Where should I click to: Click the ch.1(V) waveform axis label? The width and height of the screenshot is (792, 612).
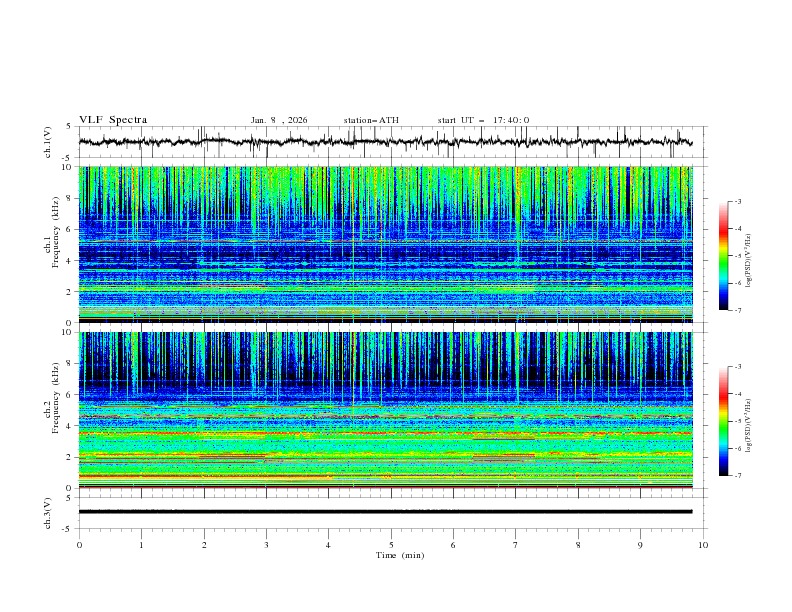(x=48, y=142)
